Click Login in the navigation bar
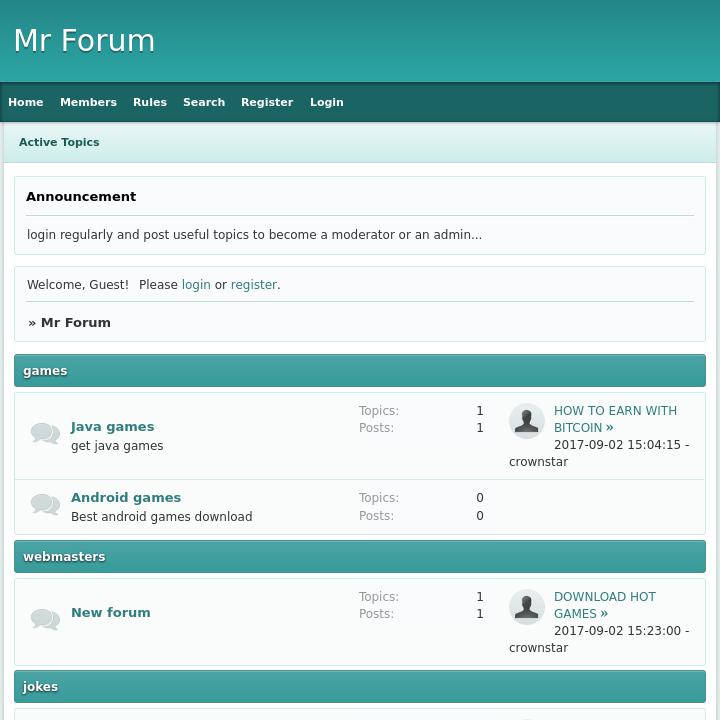The width and height of the screenshot is (720, 720). point(326,102)
